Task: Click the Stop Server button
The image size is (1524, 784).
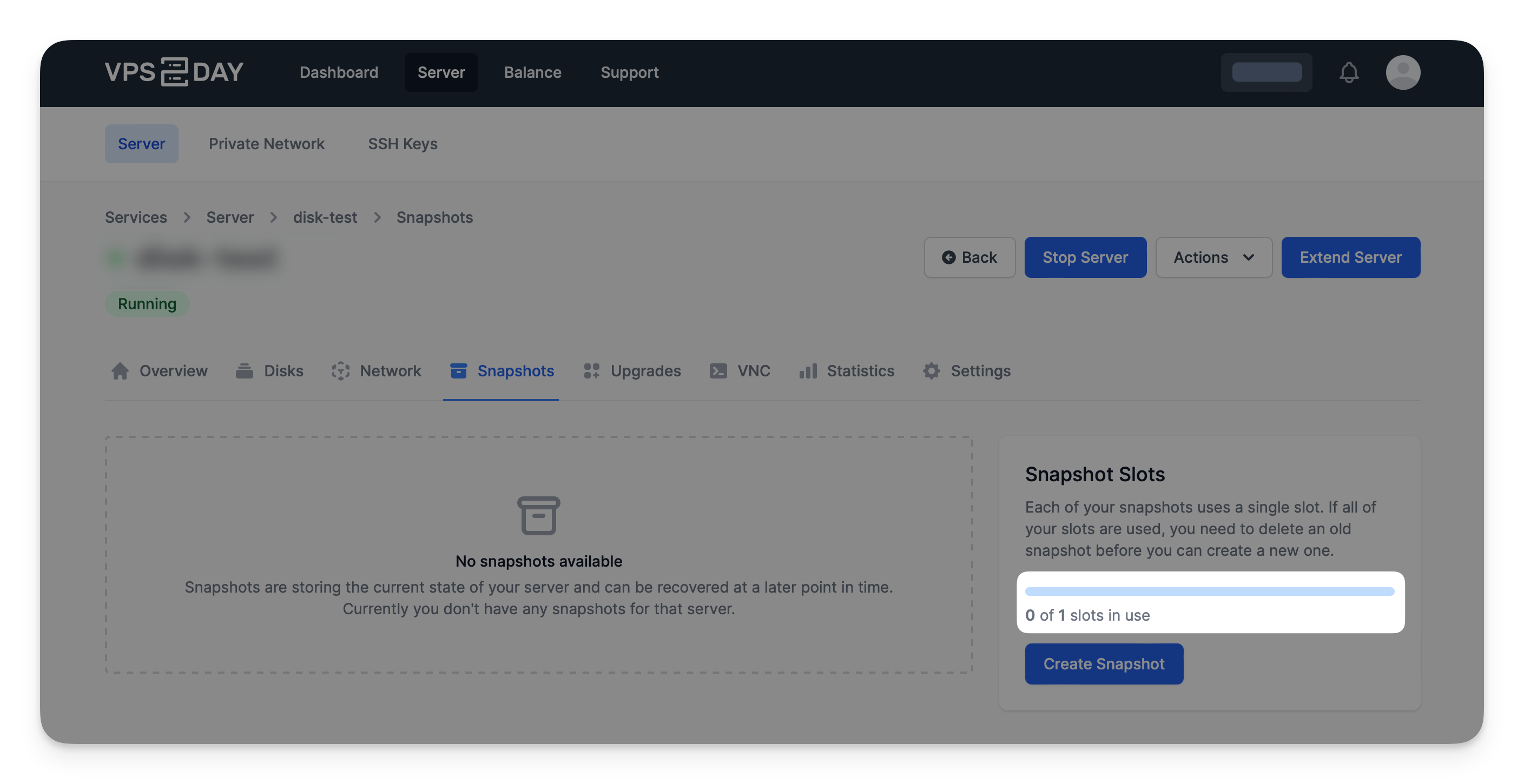Action: tap(1084, 257)
